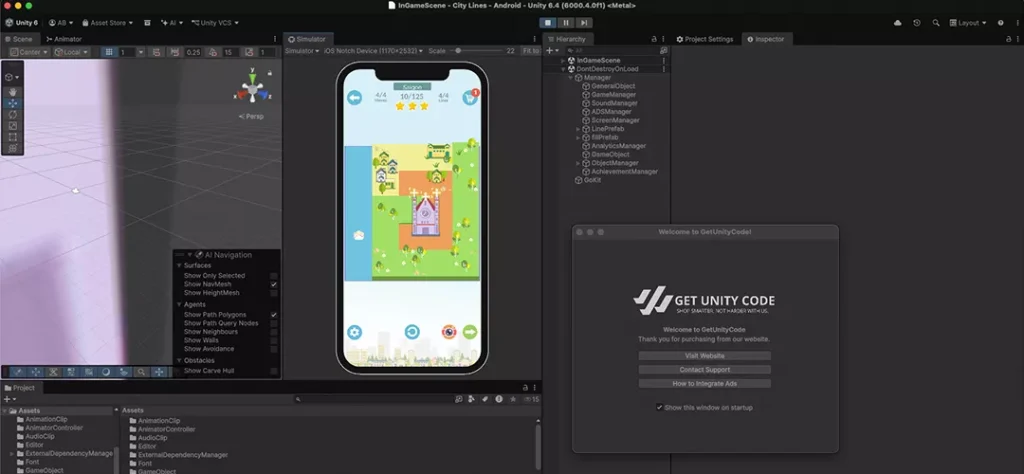Open the Asset Store dropdown menu
Screen dimensions: 1024x474
coord(108,23)
